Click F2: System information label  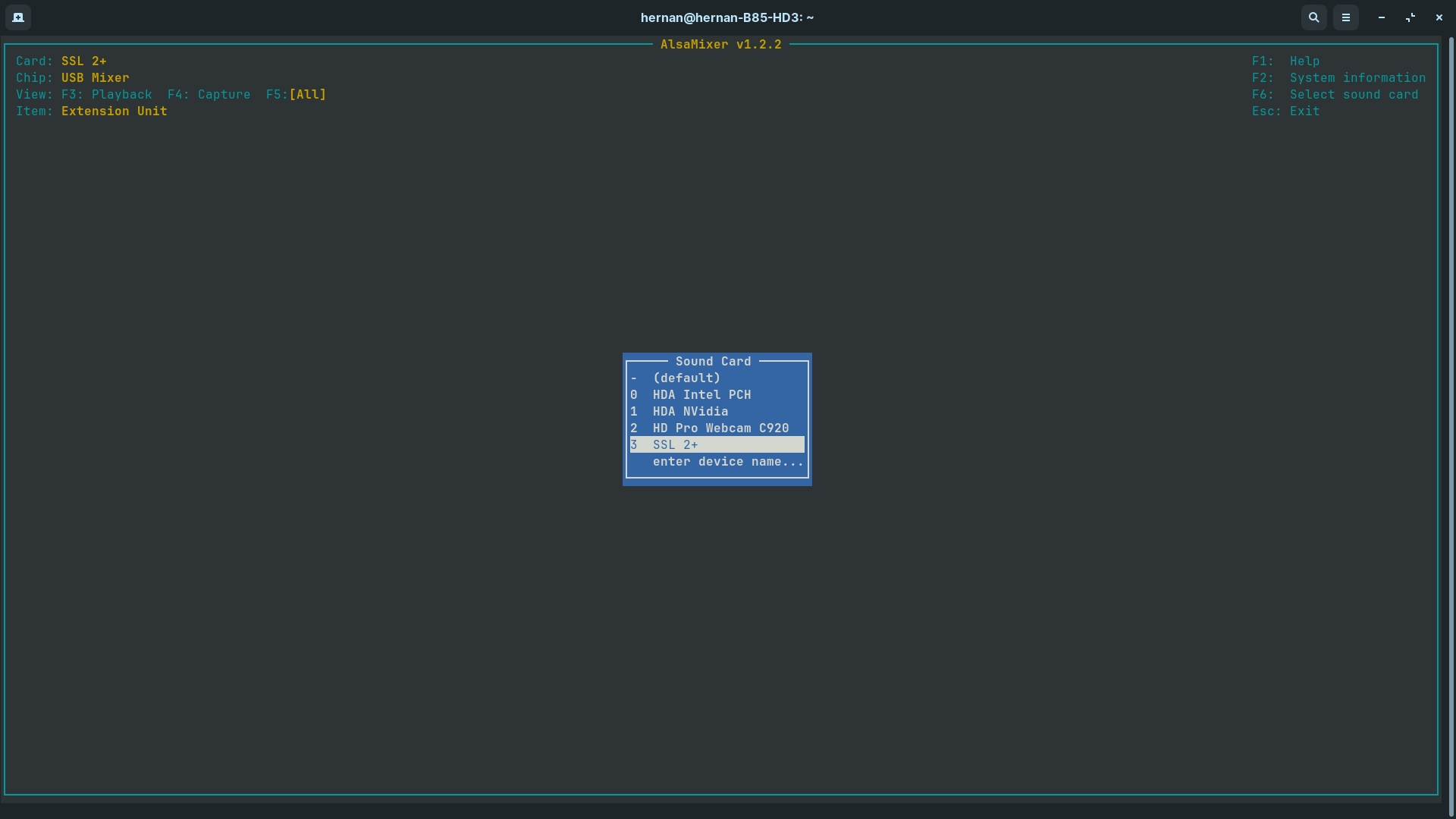point(1339,77)
